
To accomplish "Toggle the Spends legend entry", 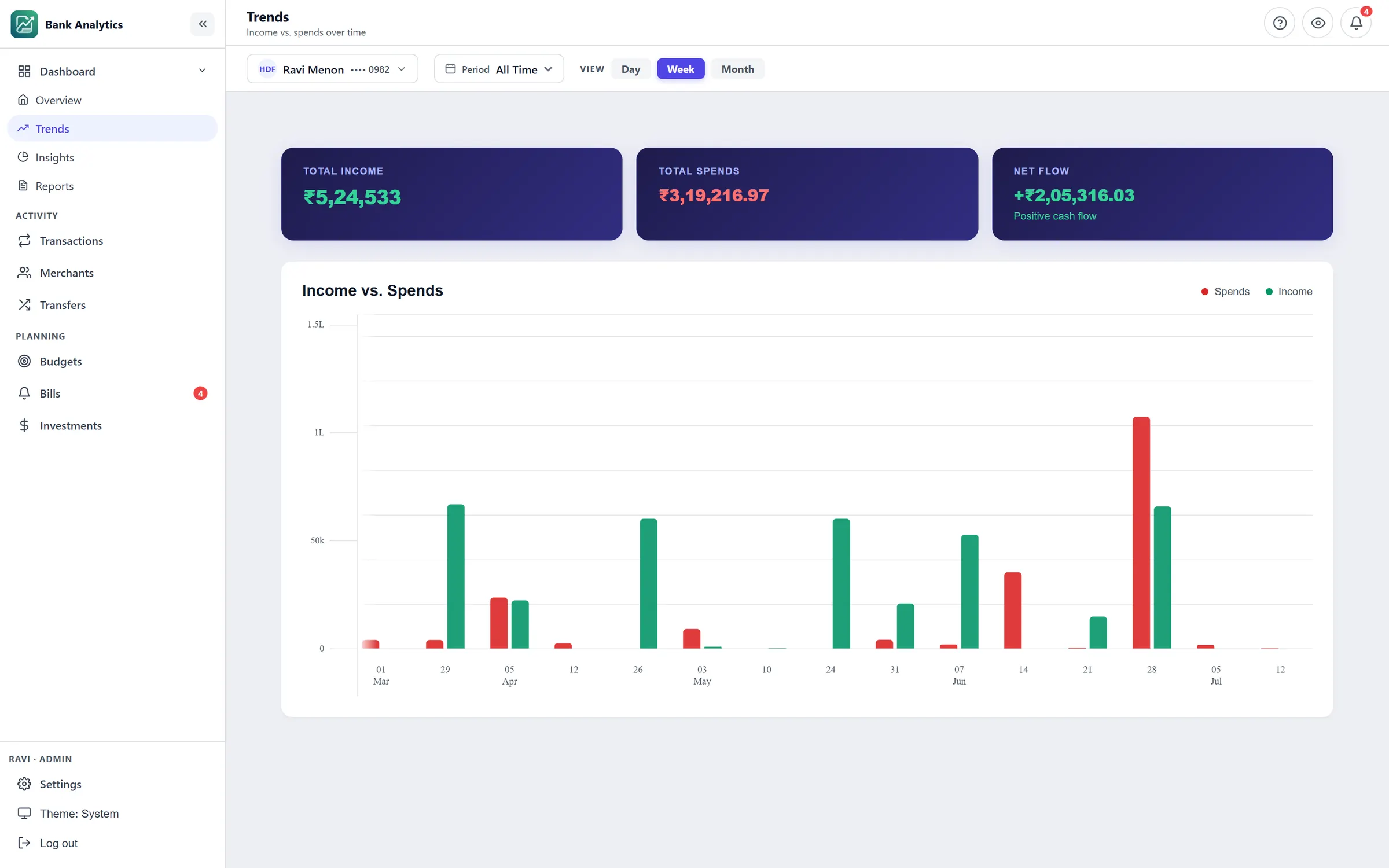I will point(1226,292).
